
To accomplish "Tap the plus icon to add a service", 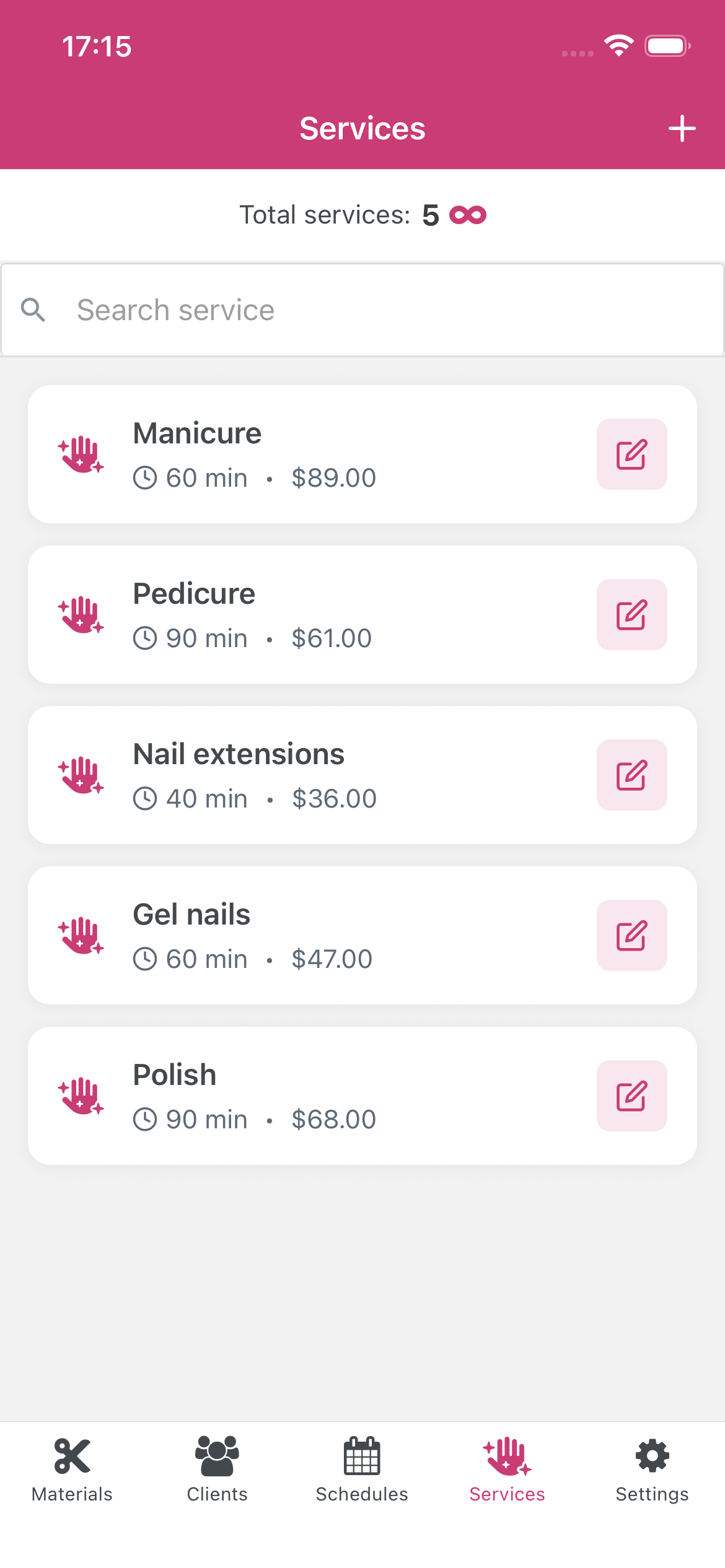I will point(682,129).
